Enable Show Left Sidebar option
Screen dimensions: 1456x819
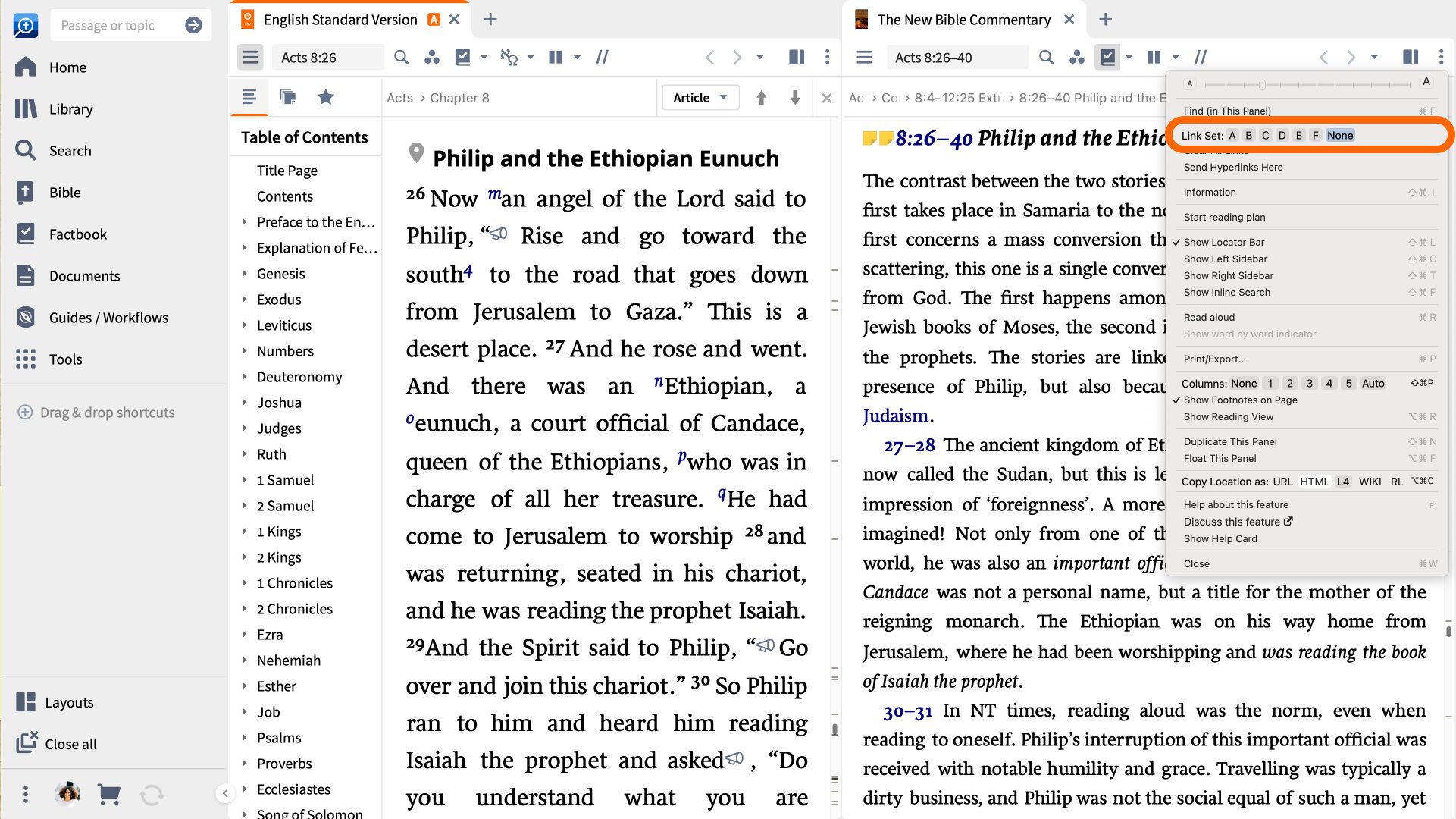coord(1226,259)
